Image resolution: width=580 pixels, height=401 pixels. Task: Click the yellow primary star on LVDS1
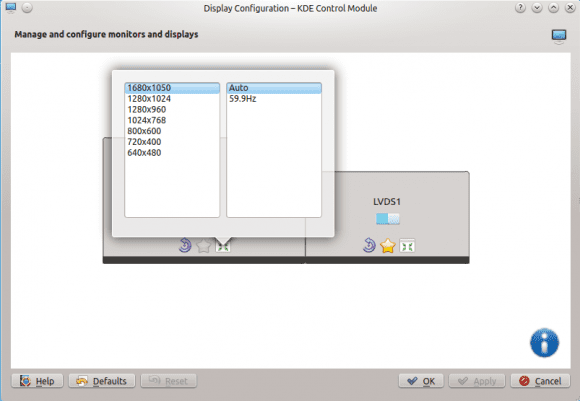tap(388, 246)
